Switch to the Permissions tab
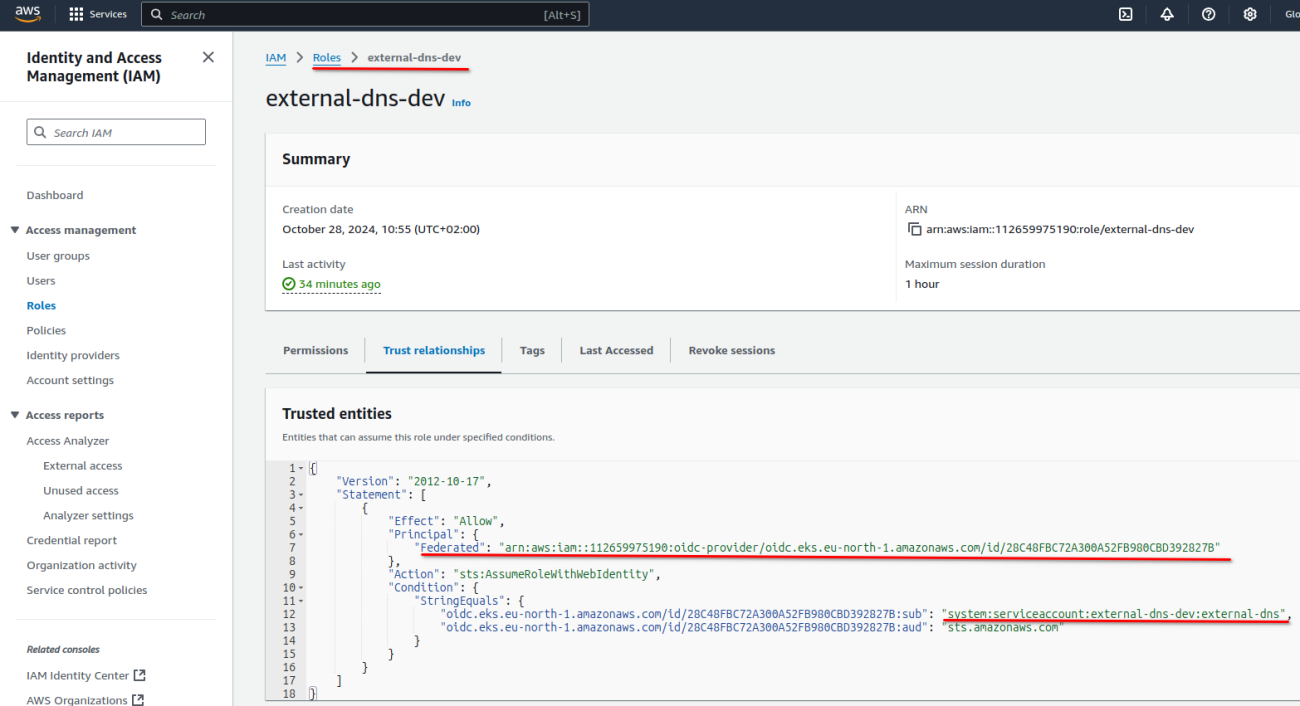This screenshot has height=706, width=1300. pos(316,350)
